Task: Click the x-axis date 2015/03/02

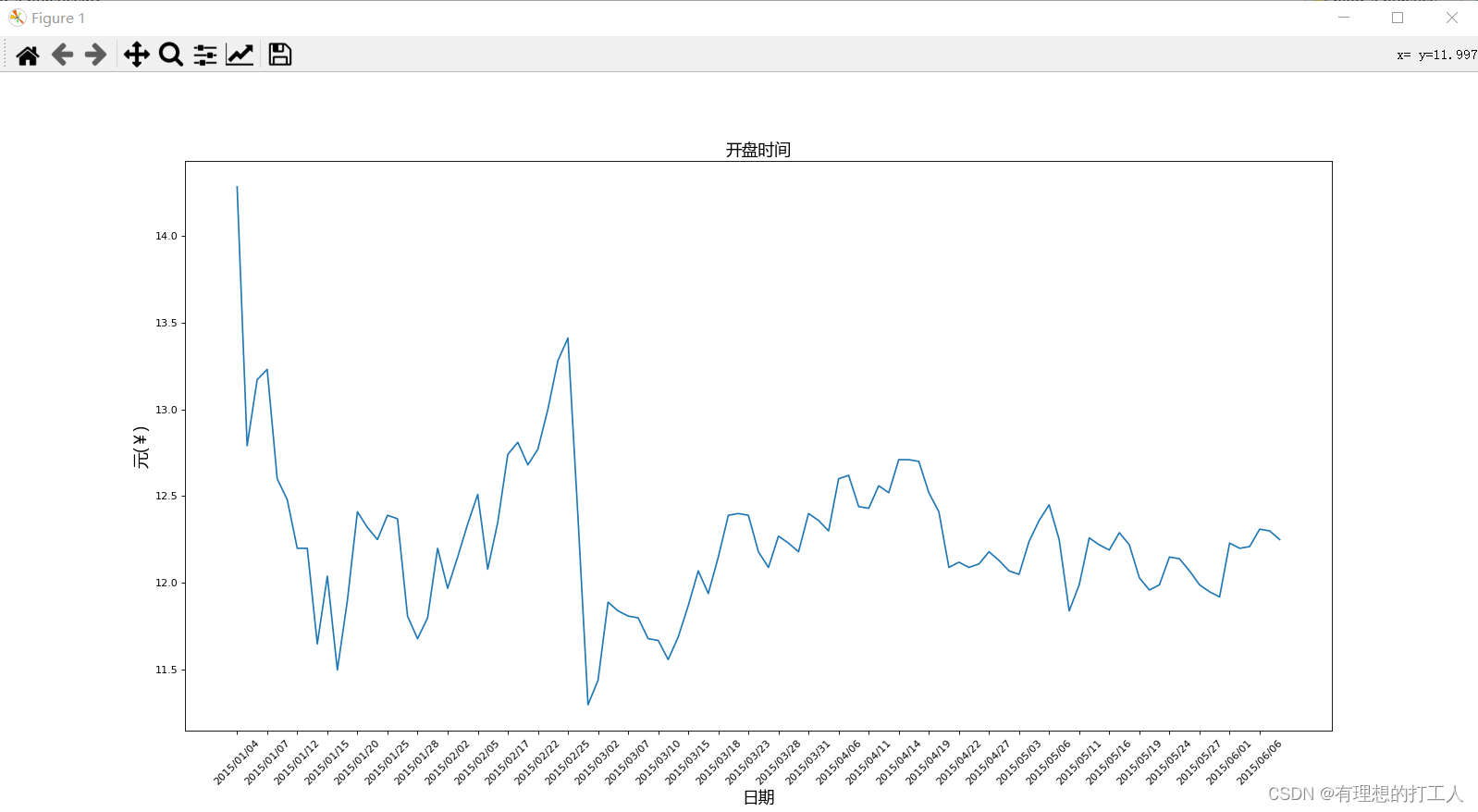Action: pos(597,762)
